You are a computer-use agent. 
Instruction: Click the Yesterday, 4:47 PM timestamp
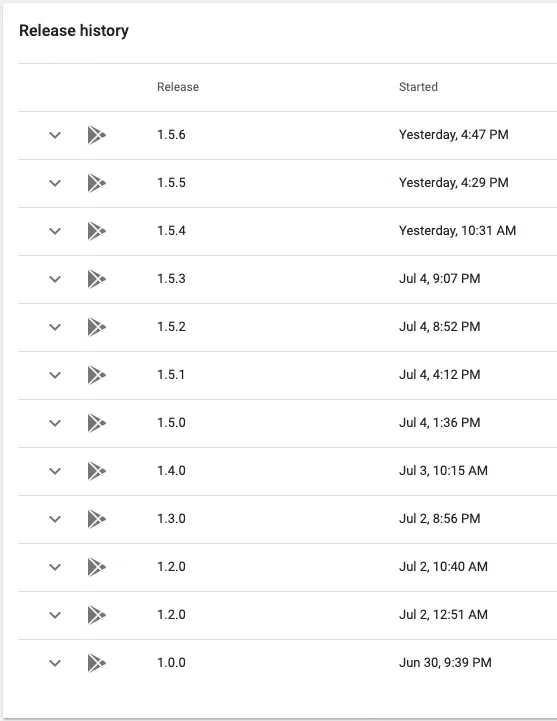454,135
